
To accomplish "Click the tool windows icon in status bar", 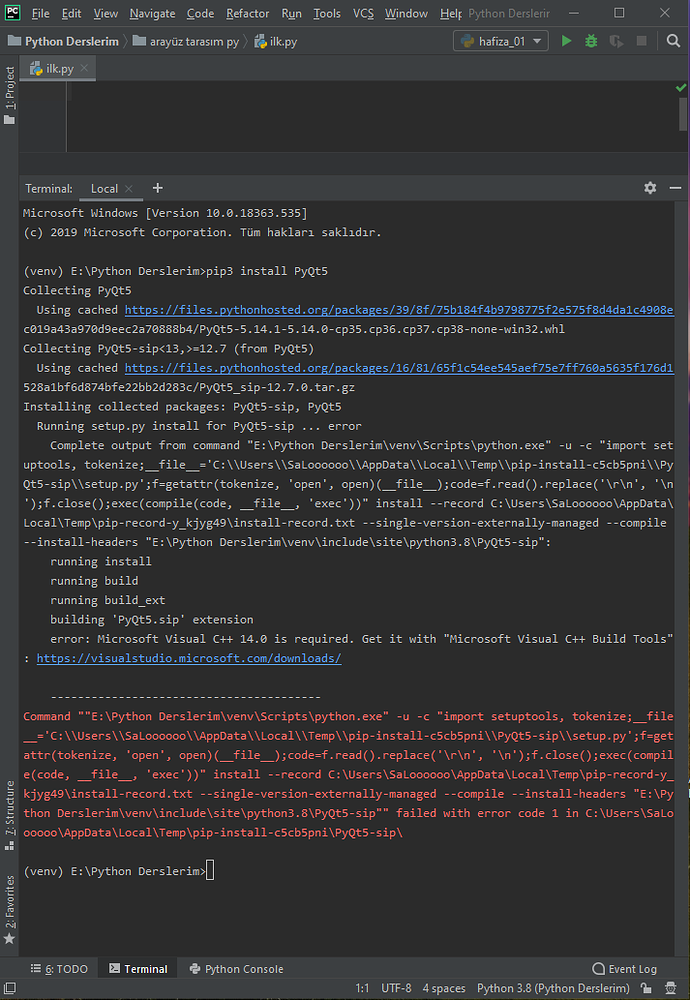I will tap(10, 988).
